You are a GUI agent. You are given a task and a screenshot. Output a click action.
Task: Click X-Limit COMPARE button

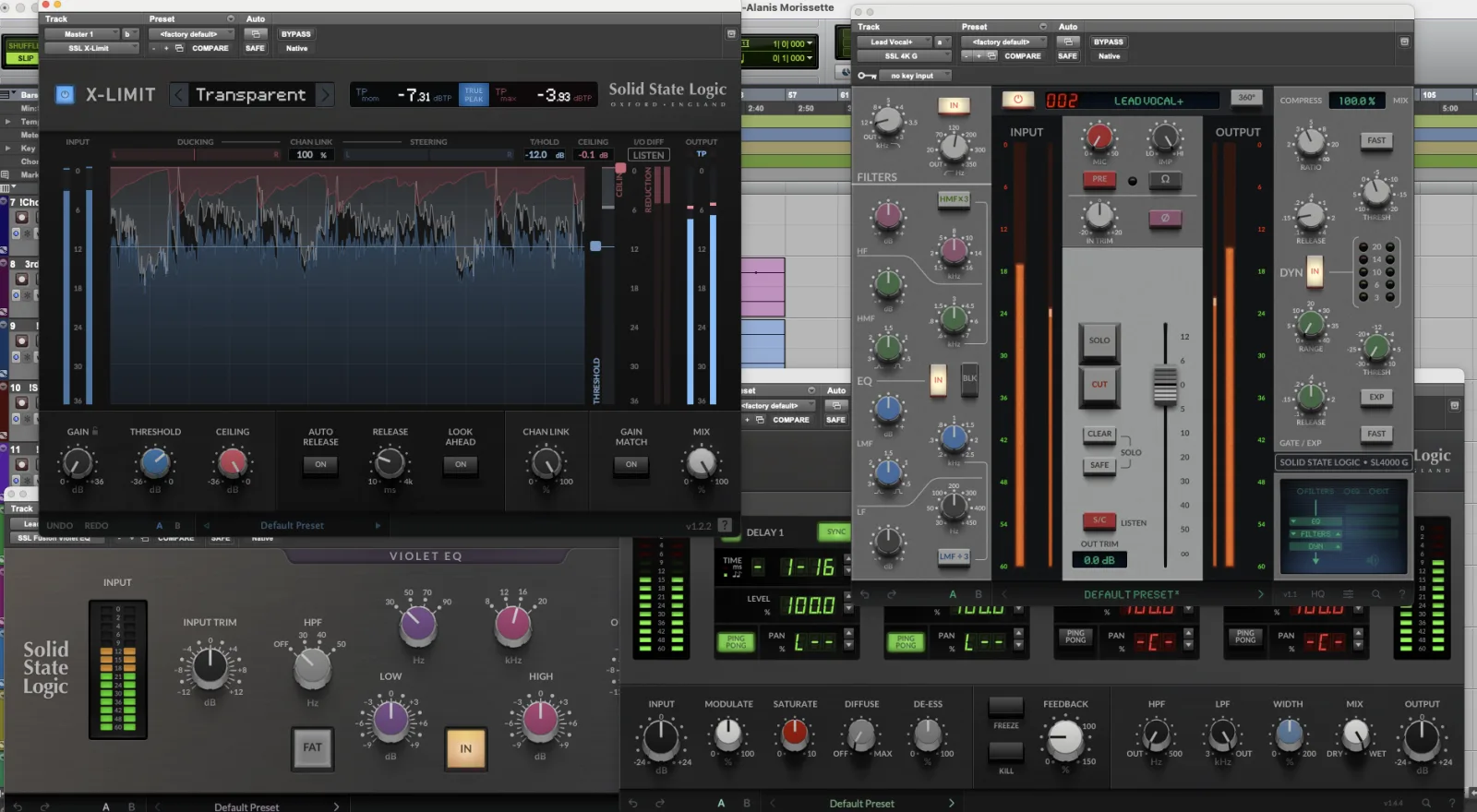[x=210, y=48]
